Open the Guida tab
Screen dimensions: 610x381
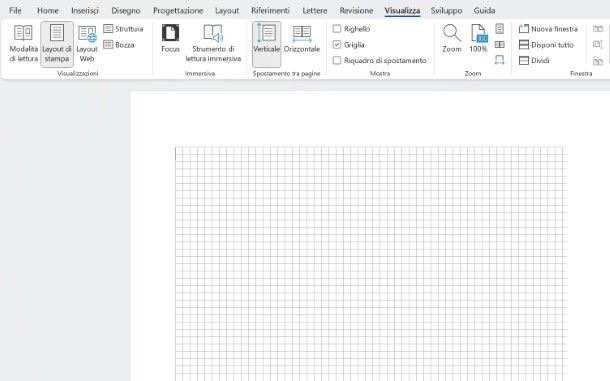coord(484,11)
